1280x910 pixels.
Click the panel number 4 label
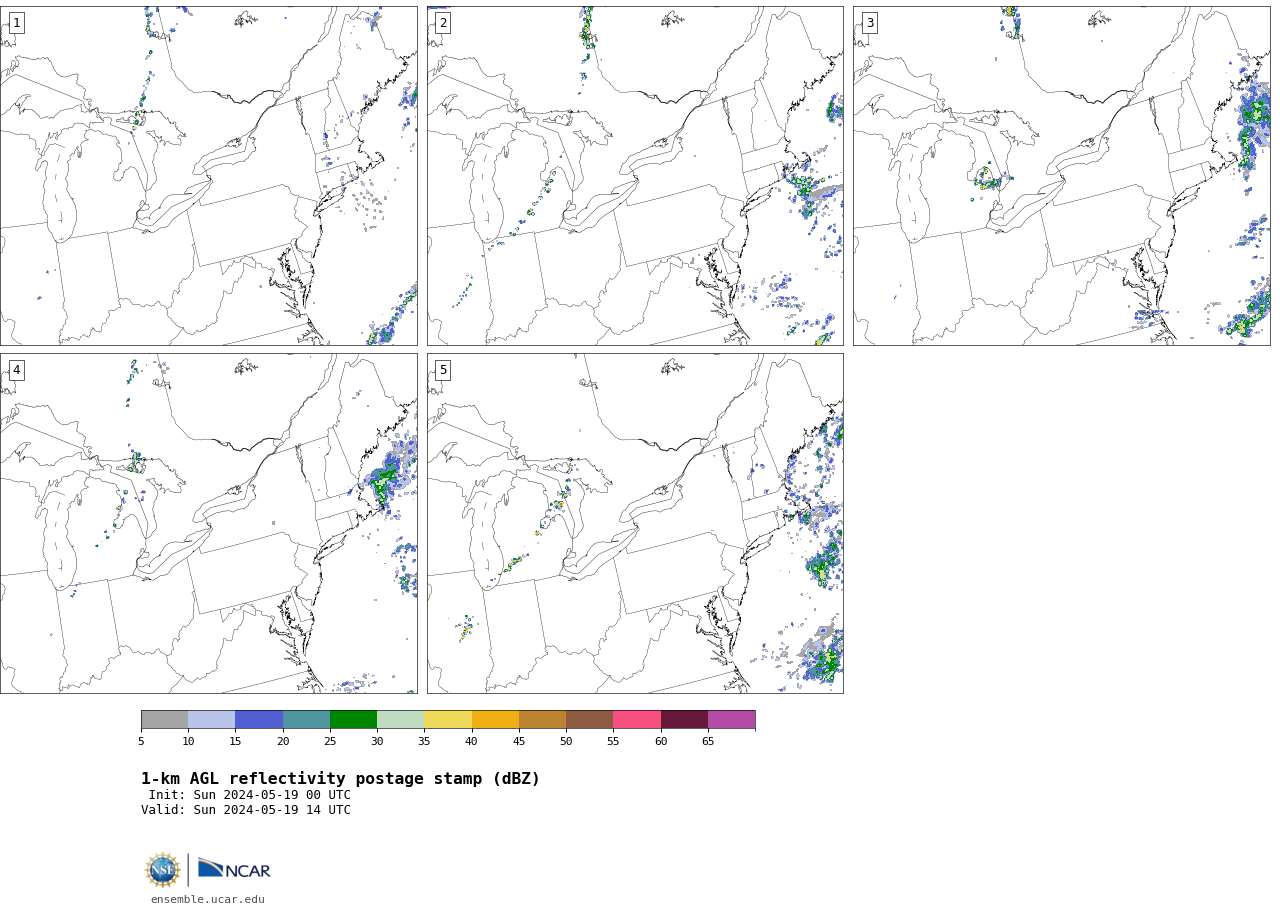[x=16, y=370]
